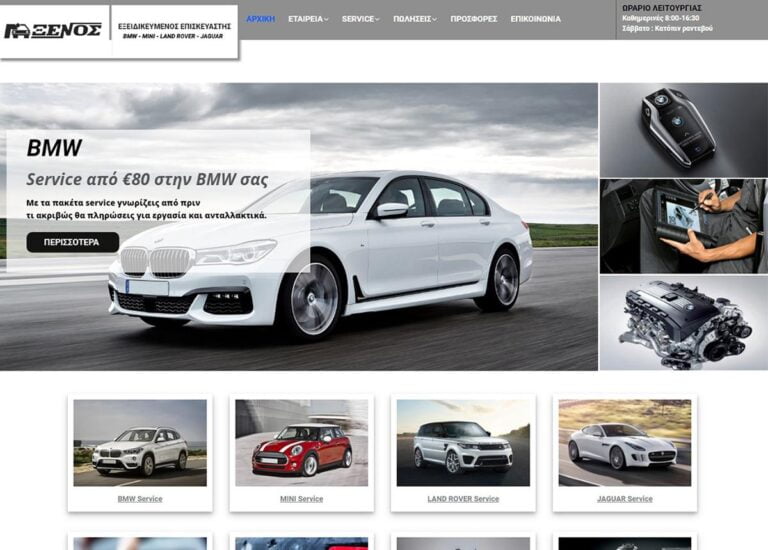Go to the ΕΠΙΚΟΙΝΩΝΙΑ page
The width and height of the screenshot is (768, 550).
(535, 19)
